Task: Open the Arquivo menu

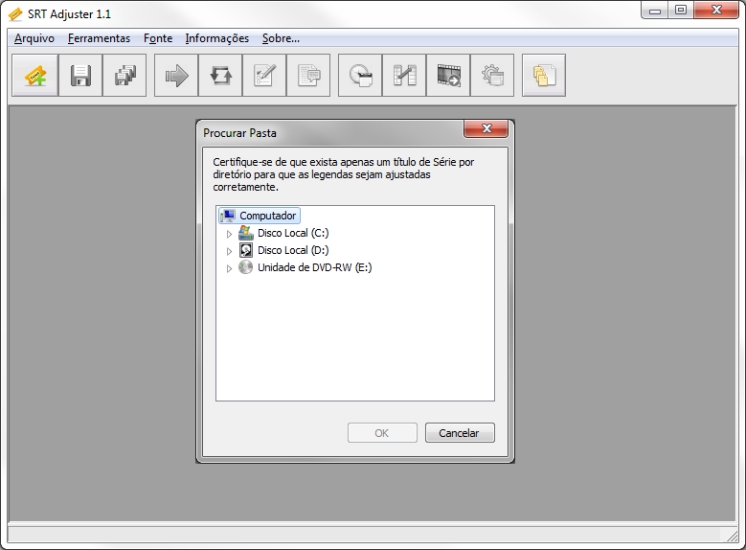Action: point(34,38)
